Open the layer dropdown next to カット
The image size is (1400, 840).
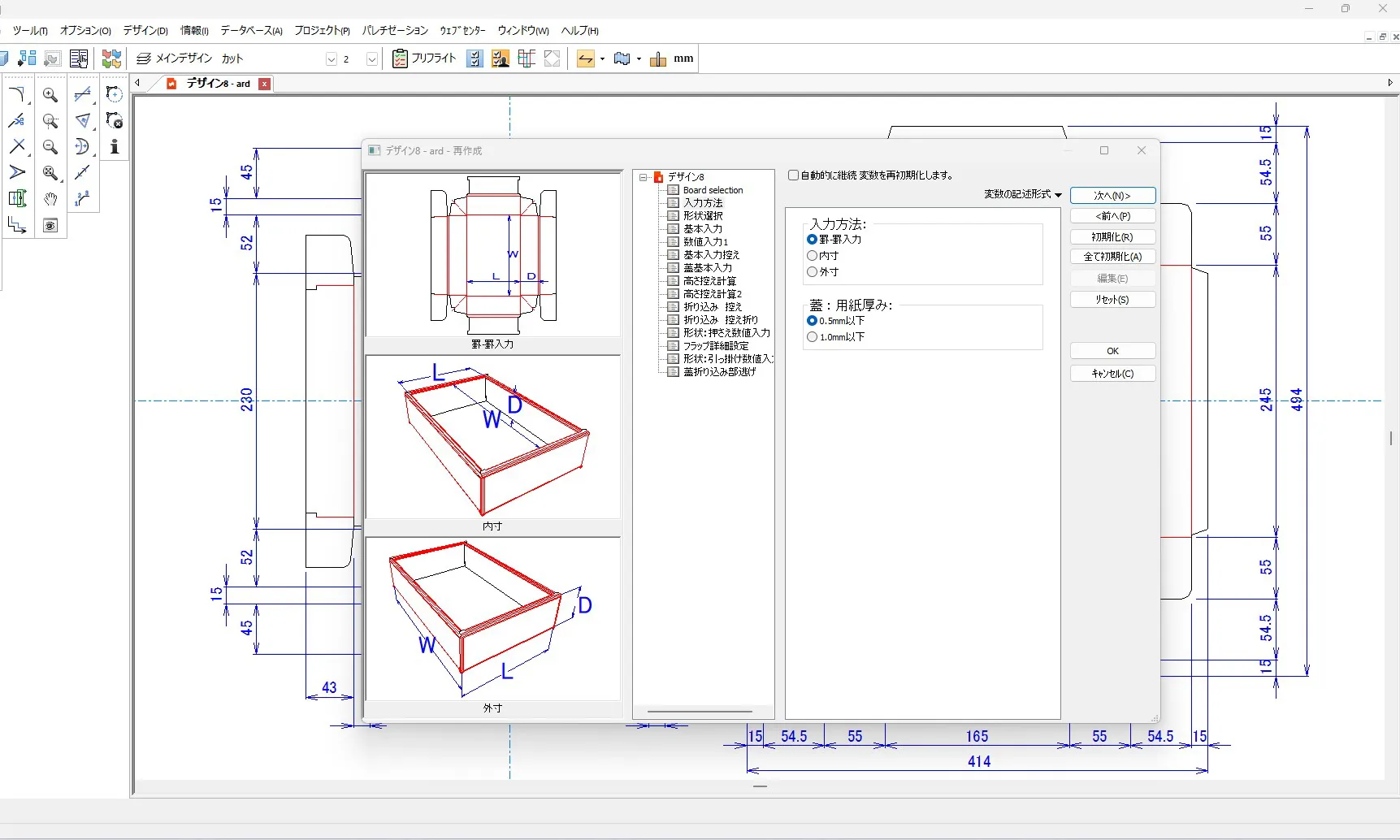[331, 59]
